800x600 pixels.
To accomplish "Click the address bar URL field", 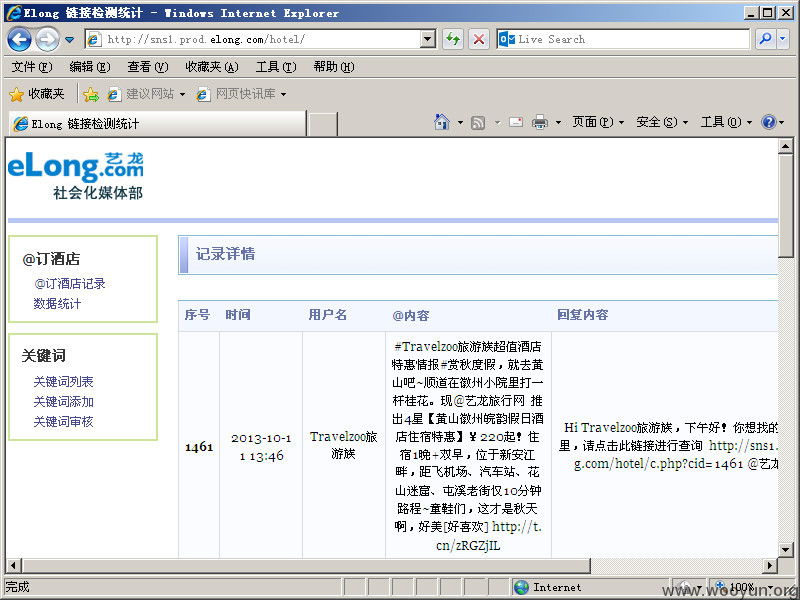I will [x=254, y=39].
